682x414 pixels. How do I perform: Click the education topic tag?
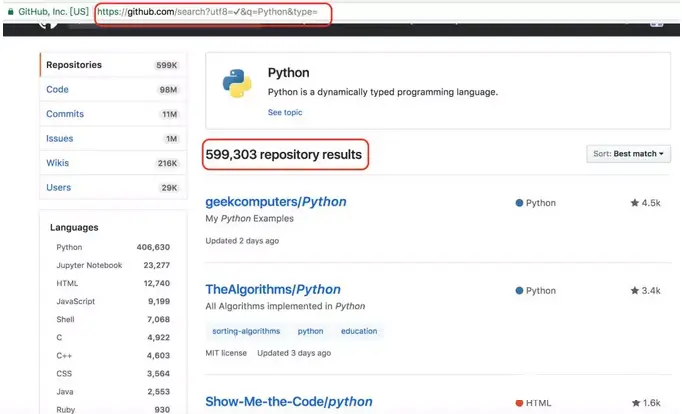pyautogui.click(x=359, y=331)
